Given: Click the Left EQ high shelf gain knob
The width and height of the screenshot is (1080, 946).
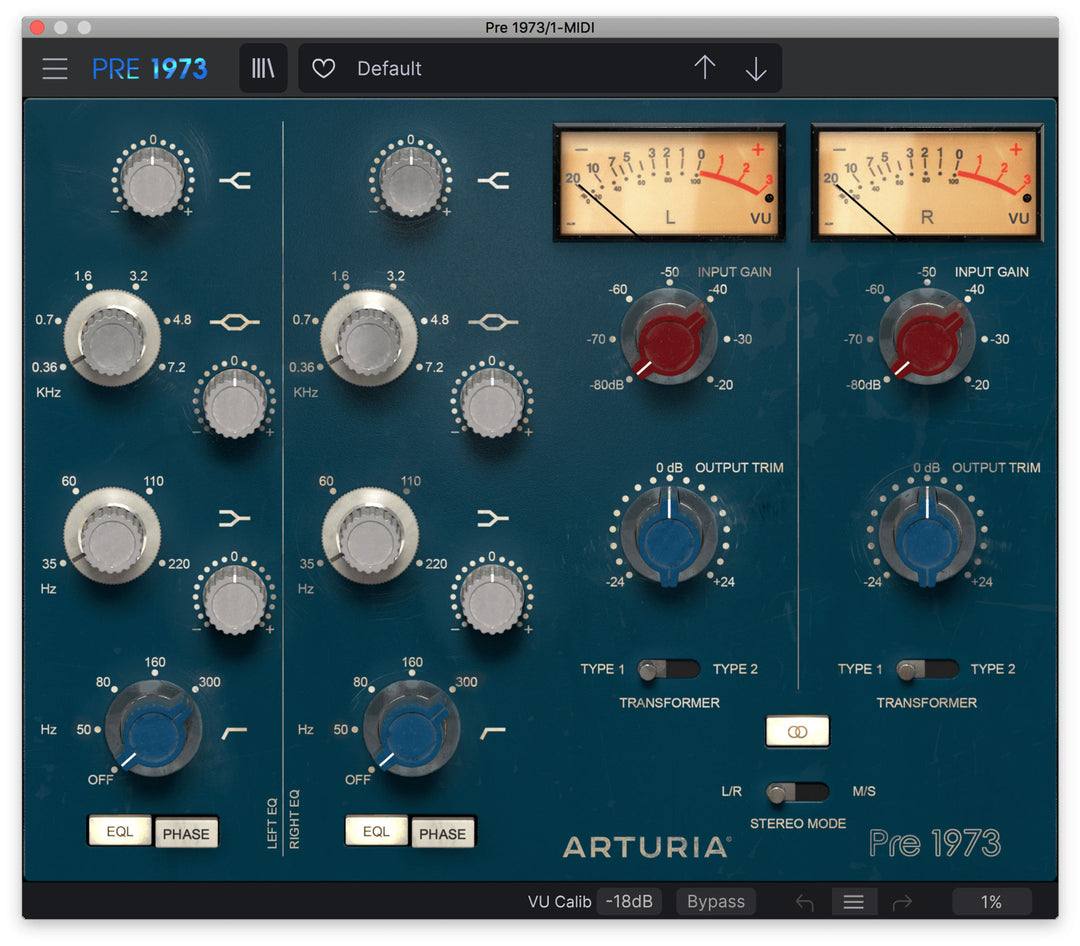Looking at the screenshot, I should tap(152, 181).
